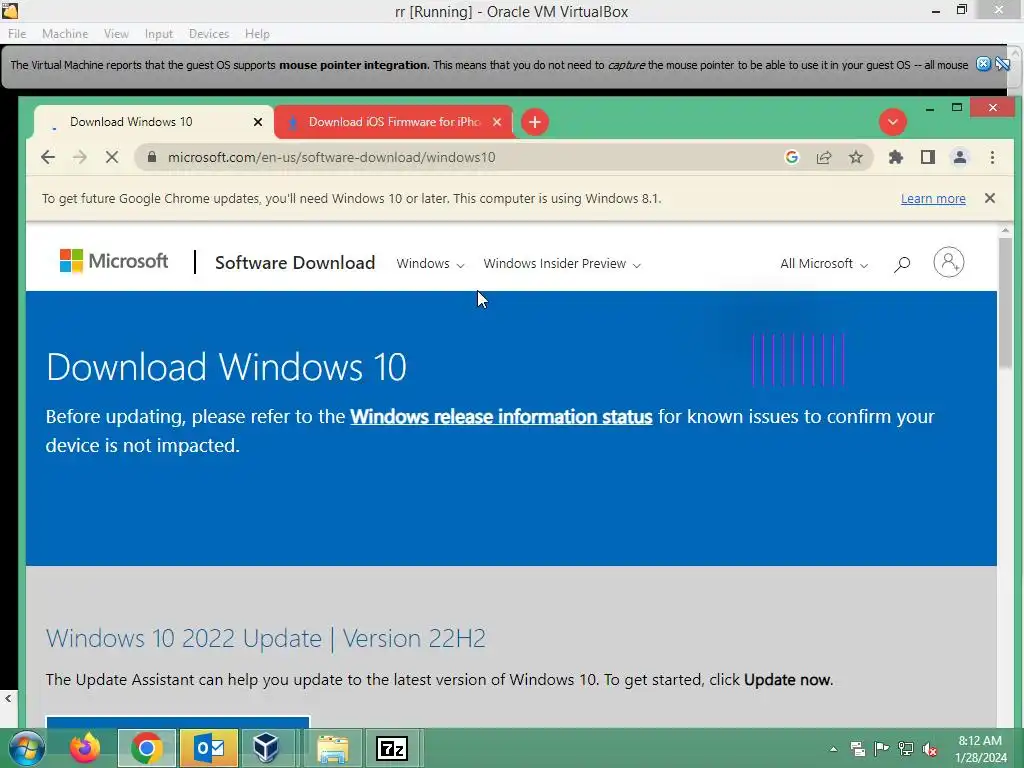Open VirtualBox Help menu
1024x768 pixels.
257,34
